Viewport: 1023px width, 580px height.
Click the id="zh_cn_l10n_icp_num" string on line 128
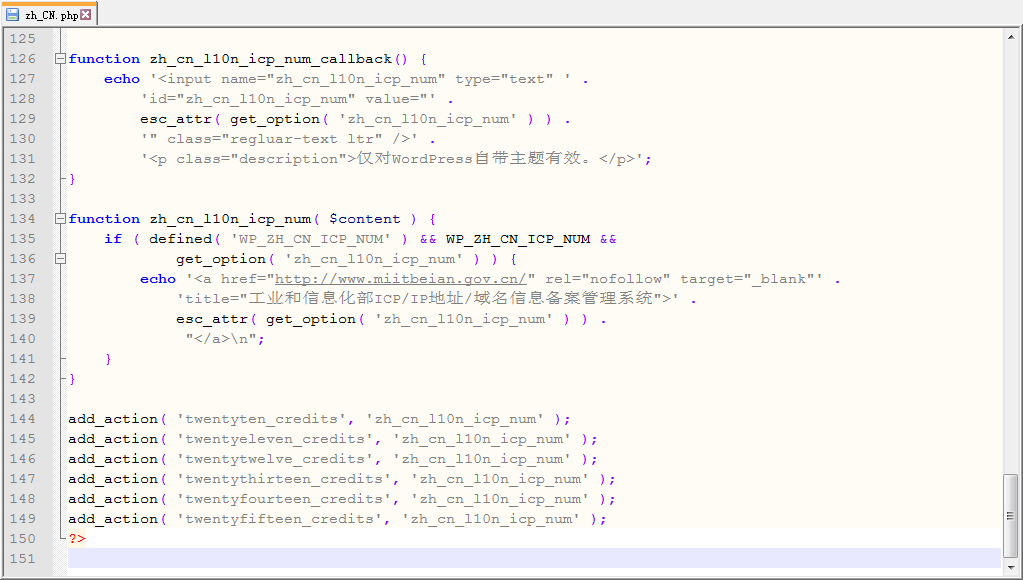click(x=288, y=99)
